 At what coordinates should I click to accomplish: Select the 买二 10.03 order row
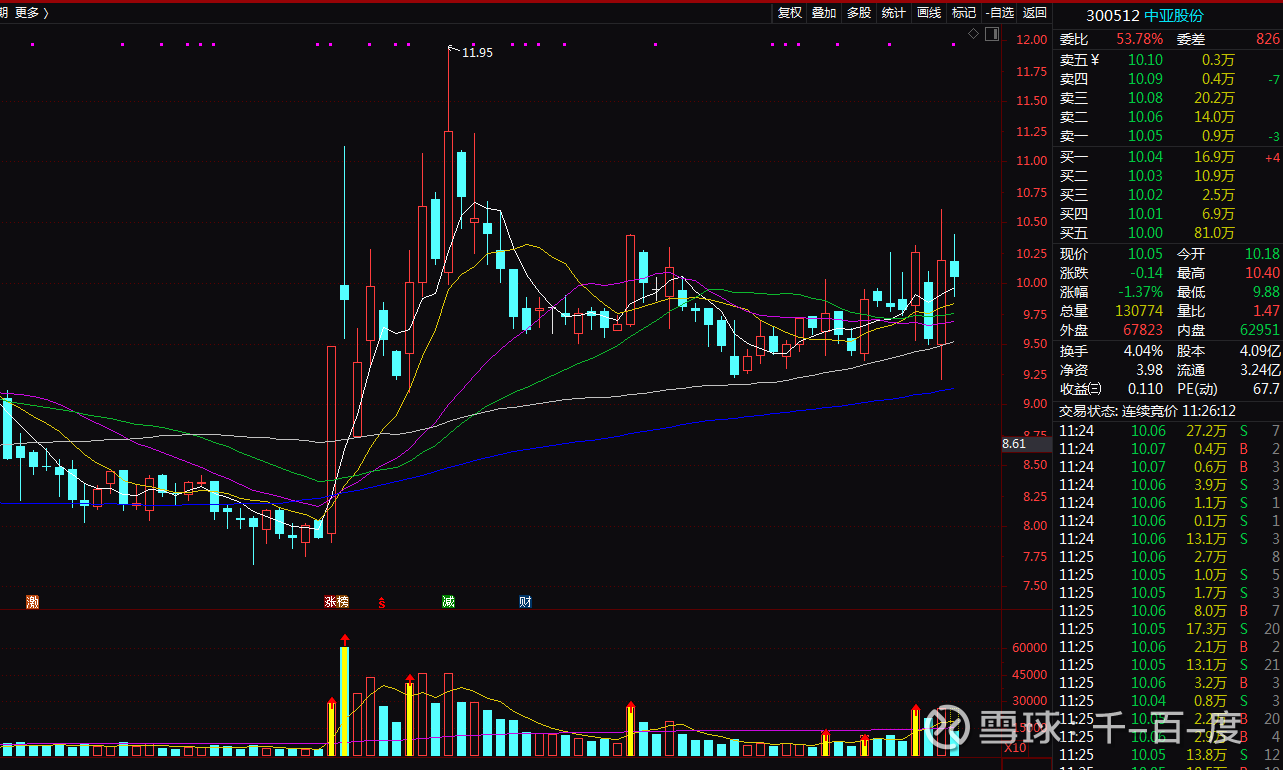click(1168, 176)
